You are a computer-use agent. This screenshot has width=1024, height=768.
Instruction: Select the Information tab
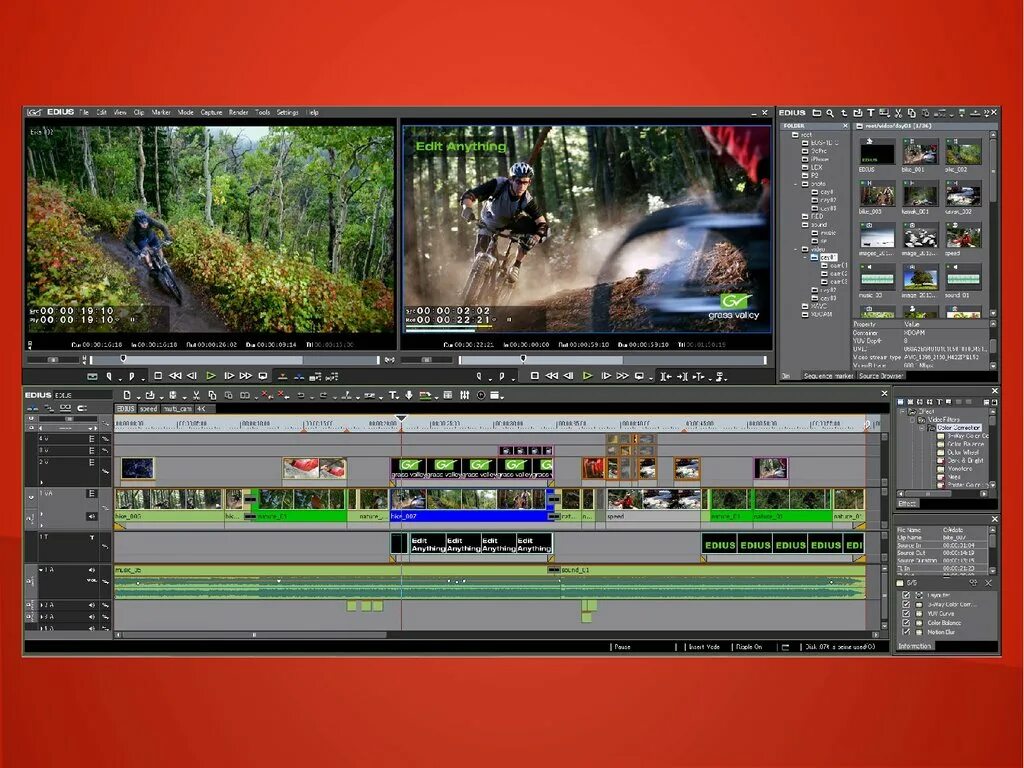915,646
